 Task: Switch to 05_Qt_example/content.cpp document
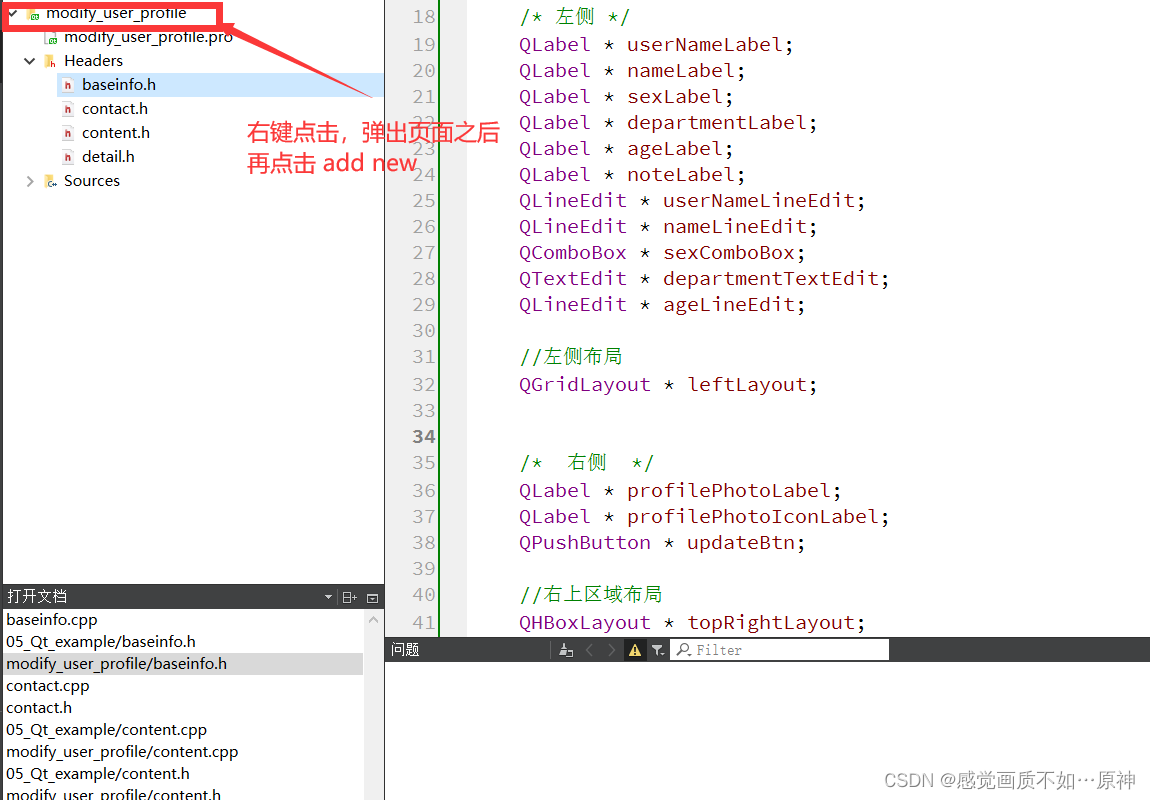point(106,730)
